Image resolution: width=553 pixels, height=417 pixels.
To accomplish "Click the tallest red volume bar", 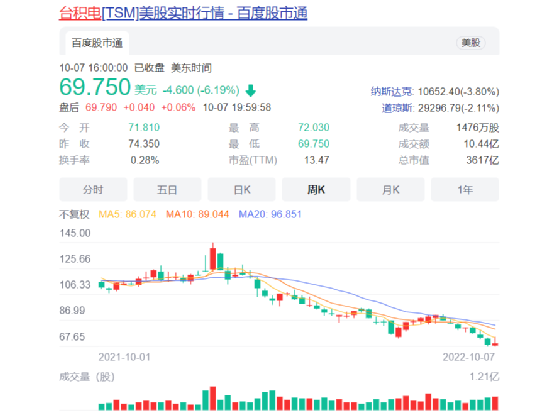I will 213,398.
